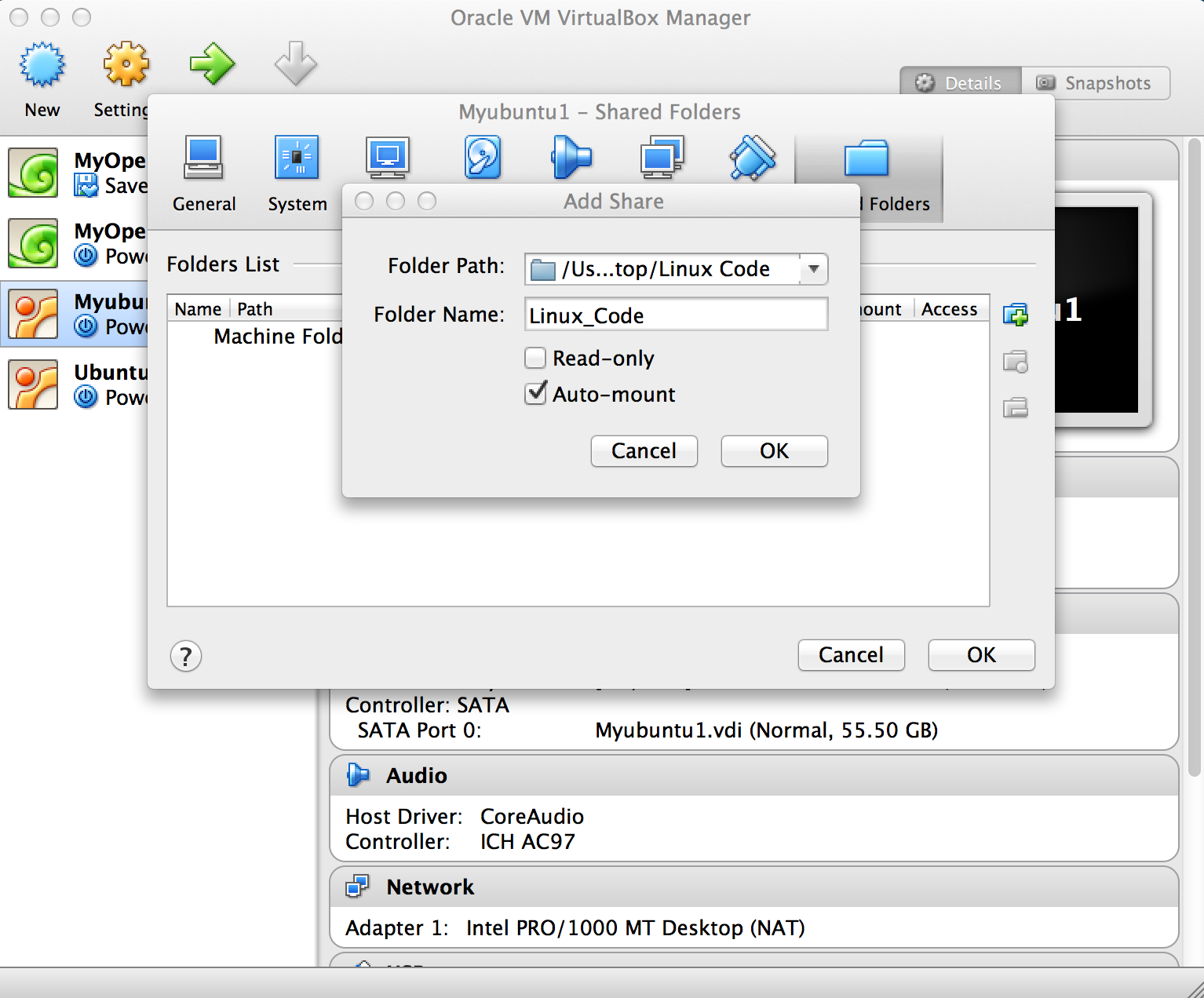Viewport: 1204px width, 998px height.
Task: Open the Audio settings icon
Action: (x=571, y=157)
